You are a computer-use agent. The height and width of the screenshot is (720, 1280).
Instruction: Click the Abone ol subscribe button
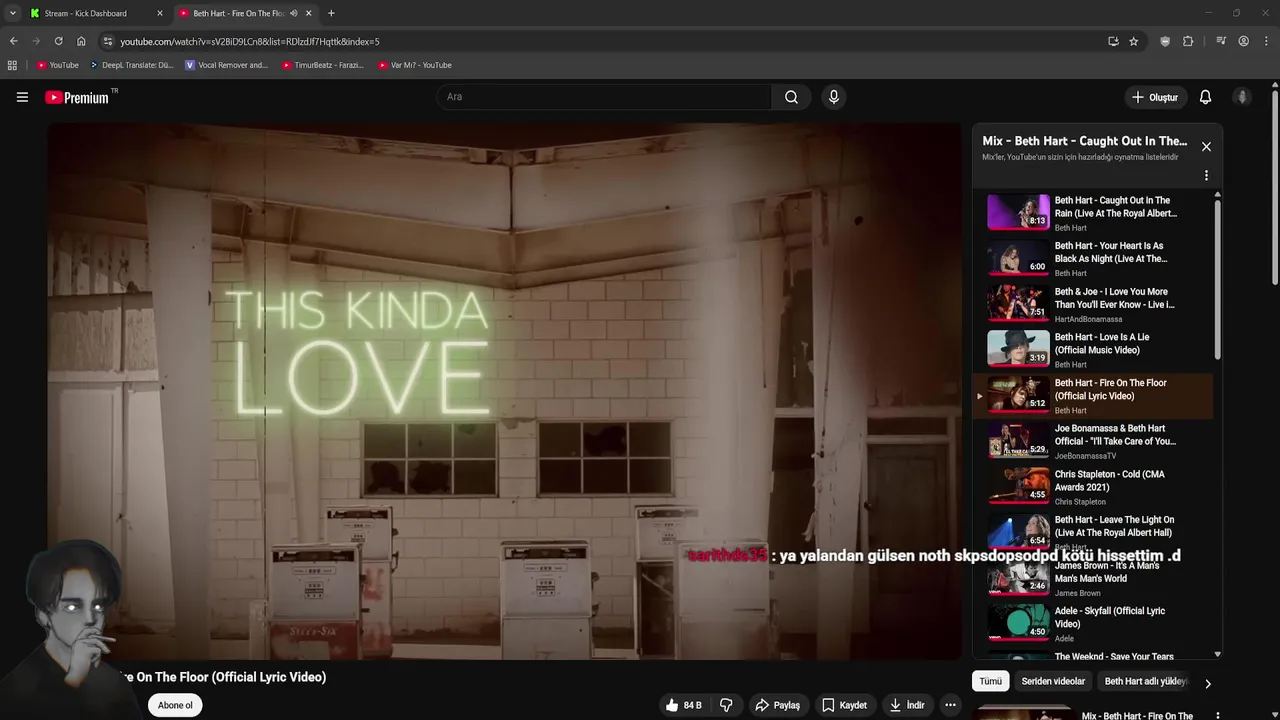175,705
